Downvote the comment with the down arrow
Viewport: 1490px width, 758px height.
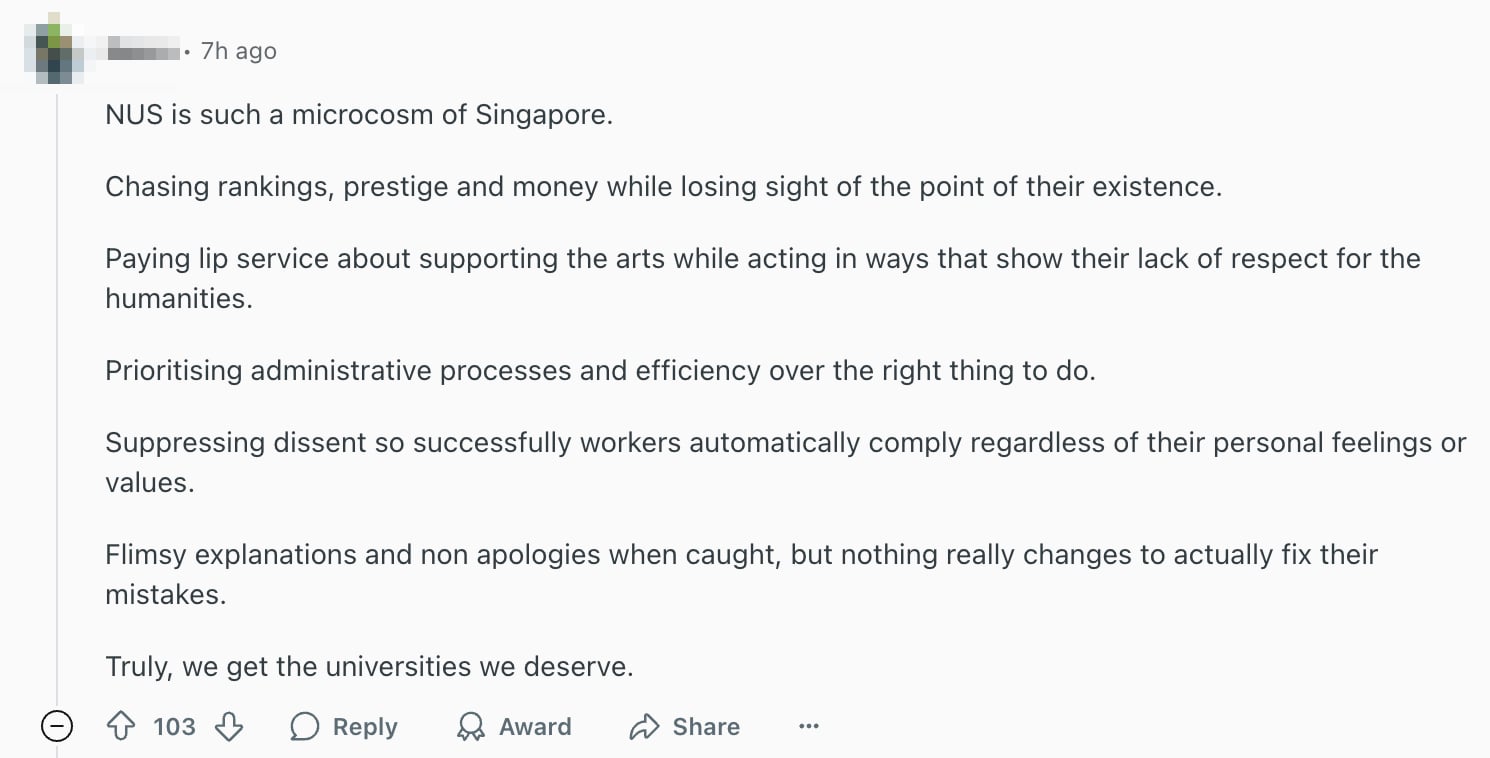click(x=229, y=727)
